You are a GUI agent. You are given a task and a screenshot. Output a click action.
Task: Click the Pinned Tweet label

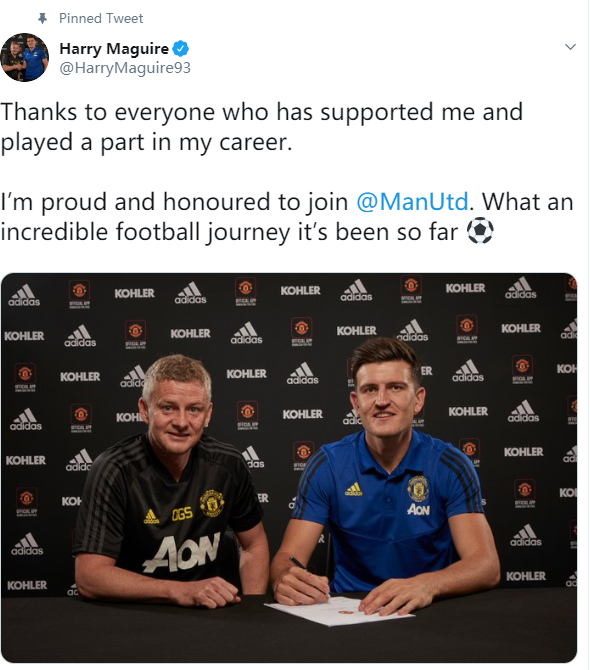click(101, 18)
